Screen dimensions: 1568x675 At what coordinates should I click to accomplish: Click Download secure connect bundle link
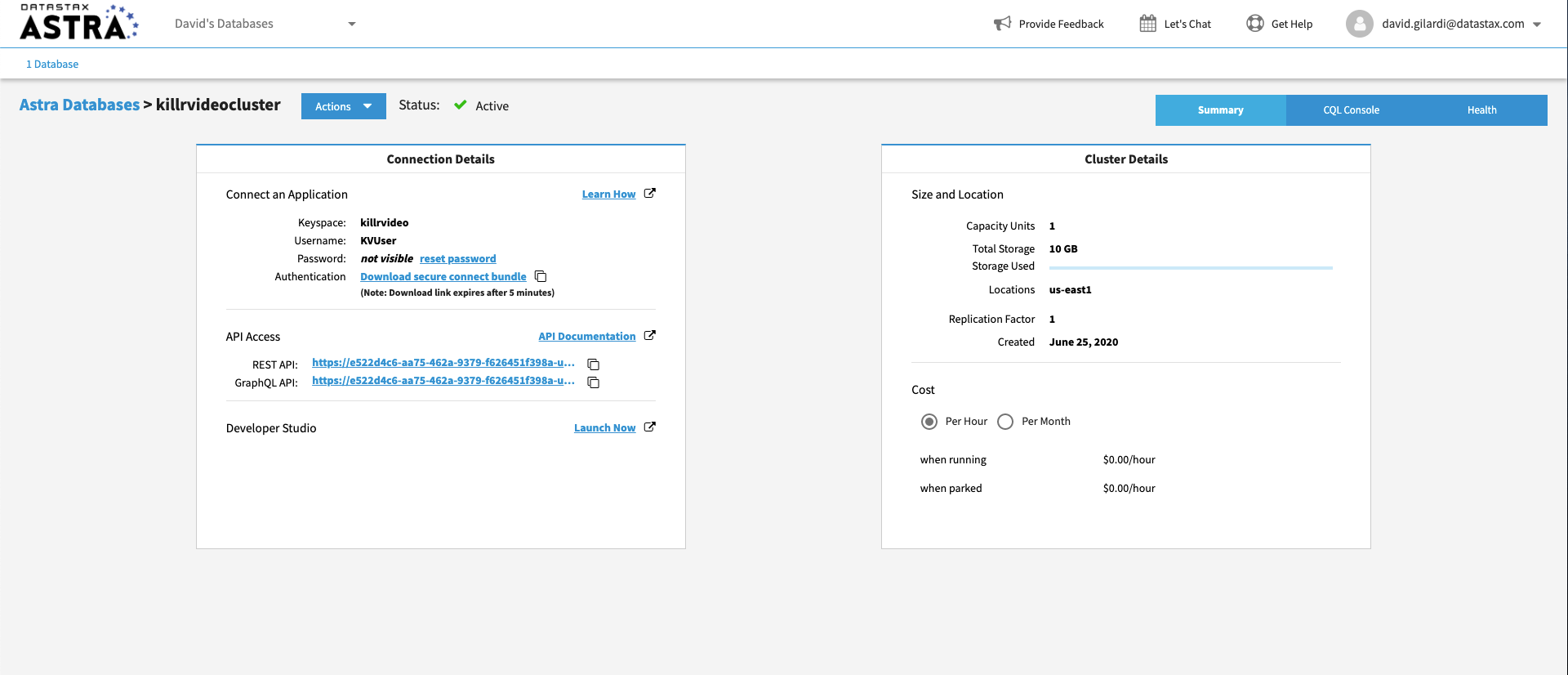click(x=443, y=277)
